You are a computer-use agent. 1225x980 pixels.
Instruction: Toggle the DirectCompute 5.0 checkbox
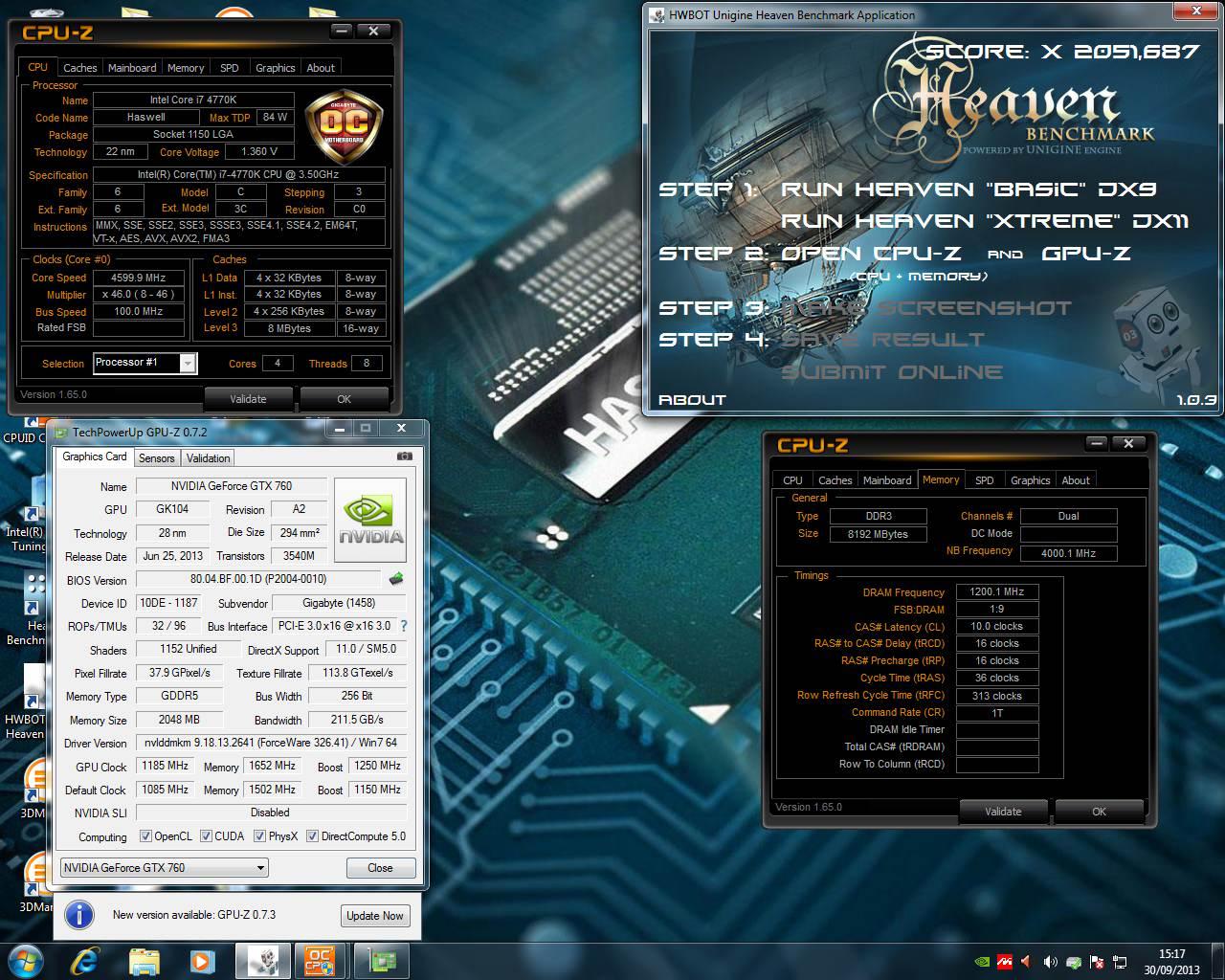[312, 835]
